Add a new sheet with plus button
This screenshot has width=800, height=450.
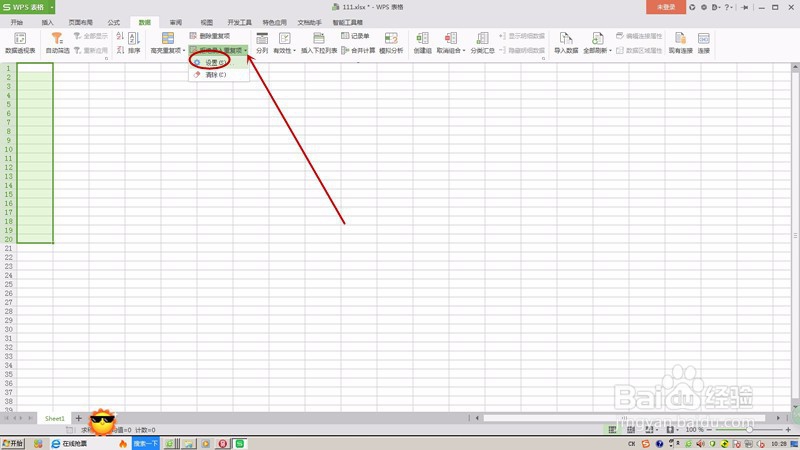(x=79, y=418)
